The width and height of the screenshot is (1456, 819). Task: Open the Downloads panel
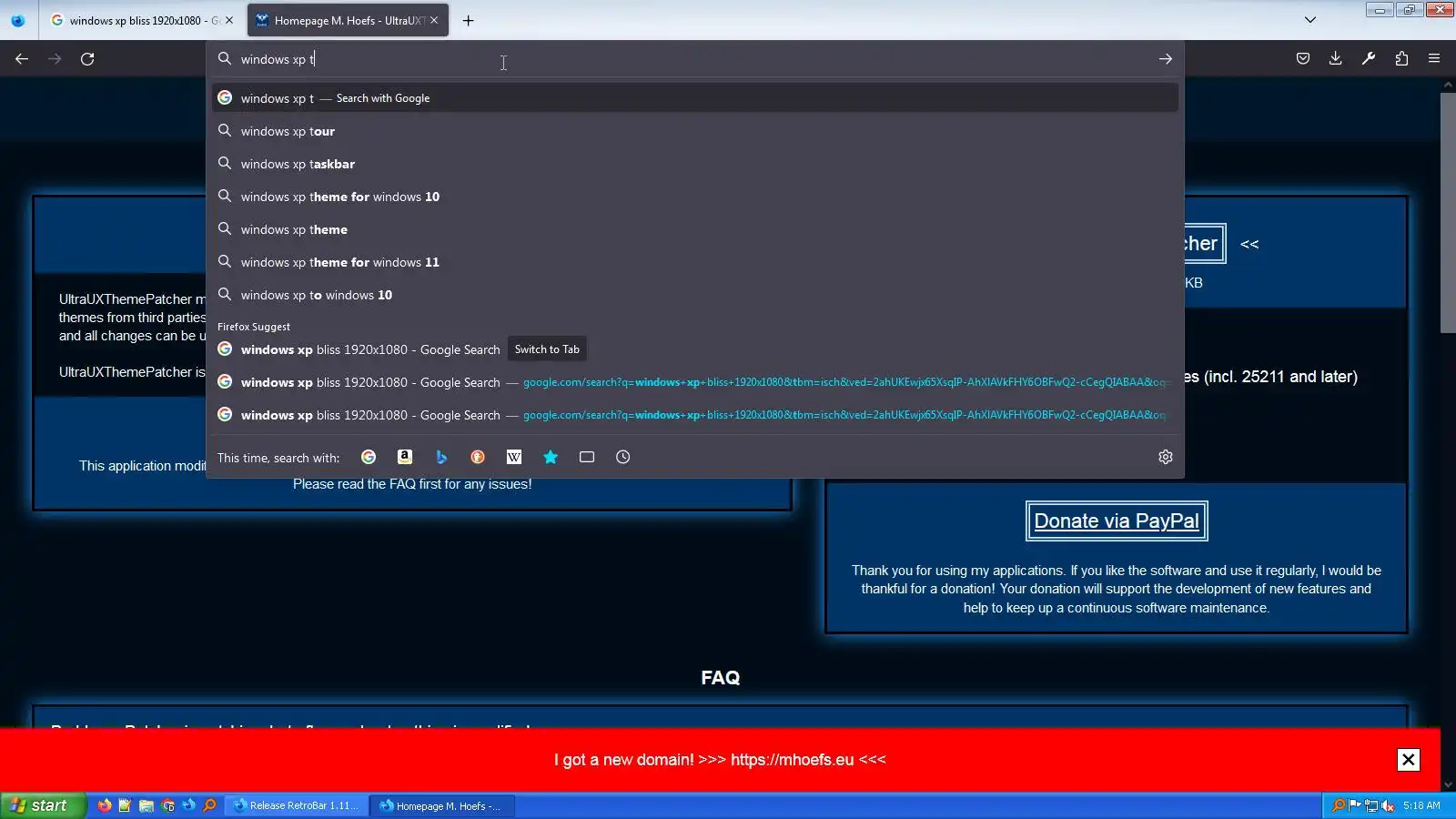(x=1336, y=59)
